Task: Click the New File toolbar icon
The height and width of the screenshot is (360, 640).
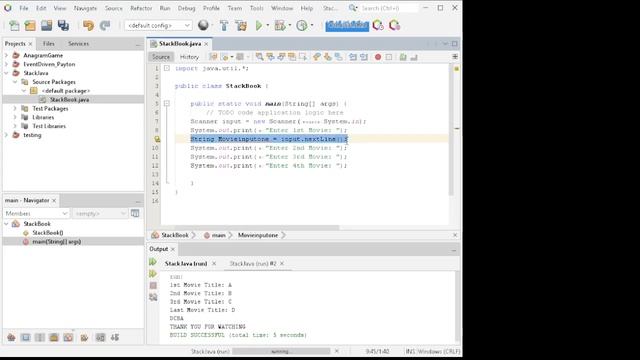Action: point(14,25)
